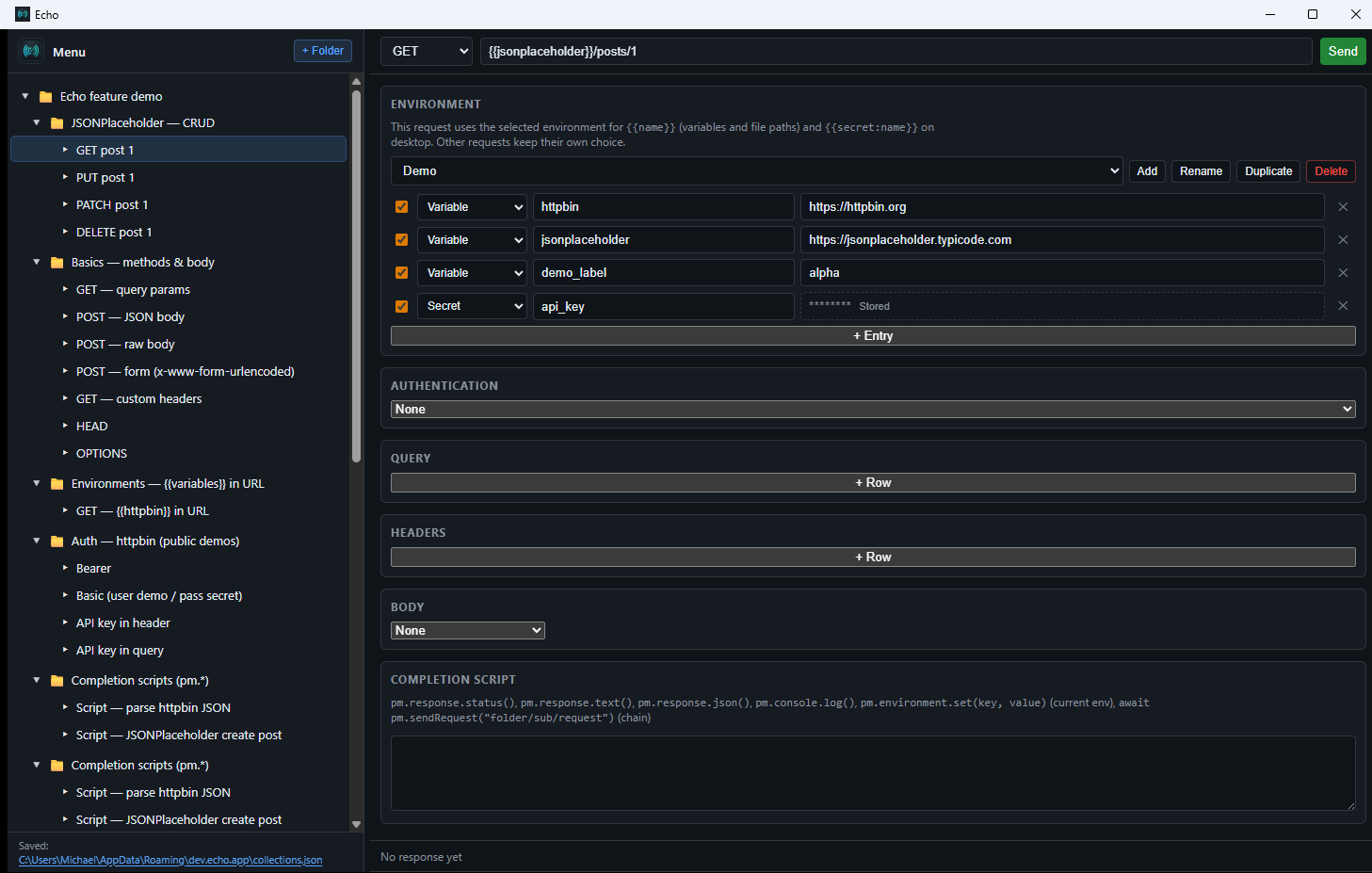This screenshot has height=873, width=1372.
Task: Click the demo_label value field alpha
Action: pyautogui.click(x=1062, y=273)
